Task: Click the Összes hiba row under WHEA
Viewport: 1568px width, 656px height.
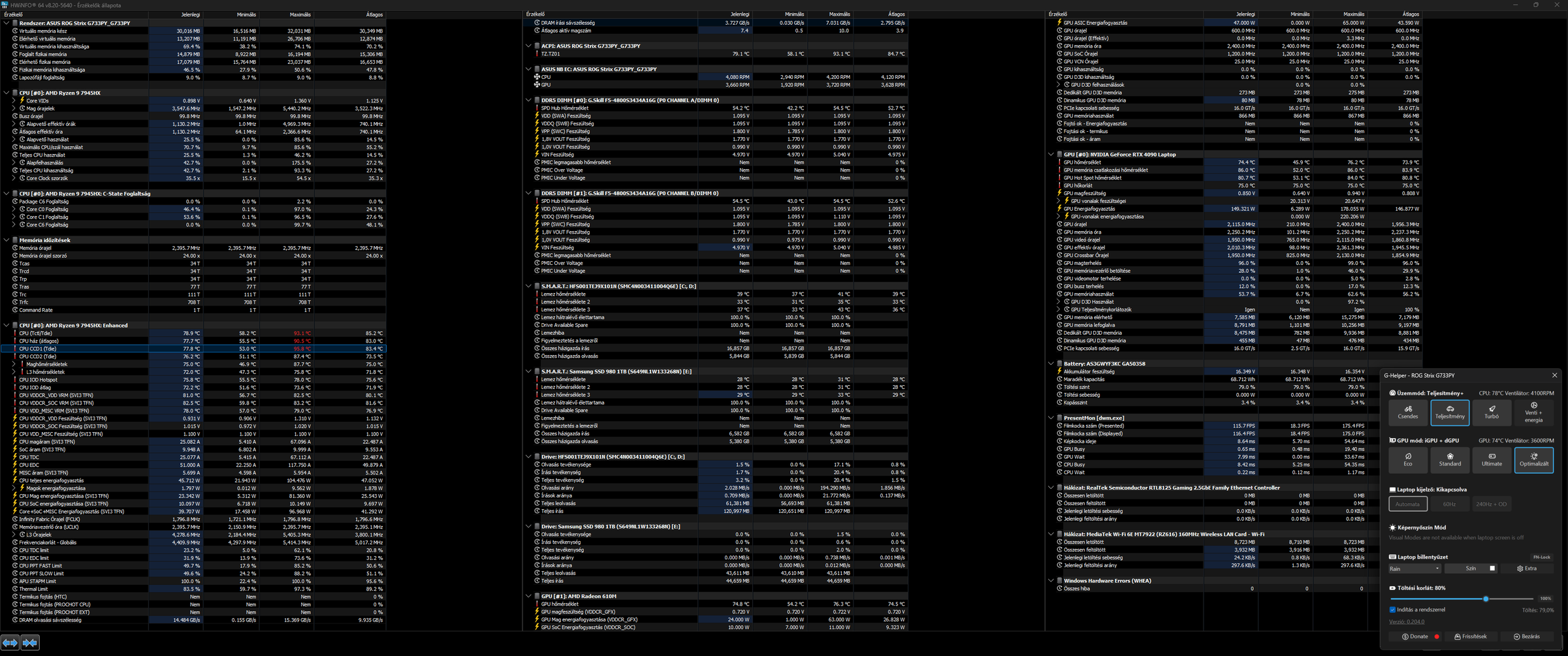Action: (1234, 589)
